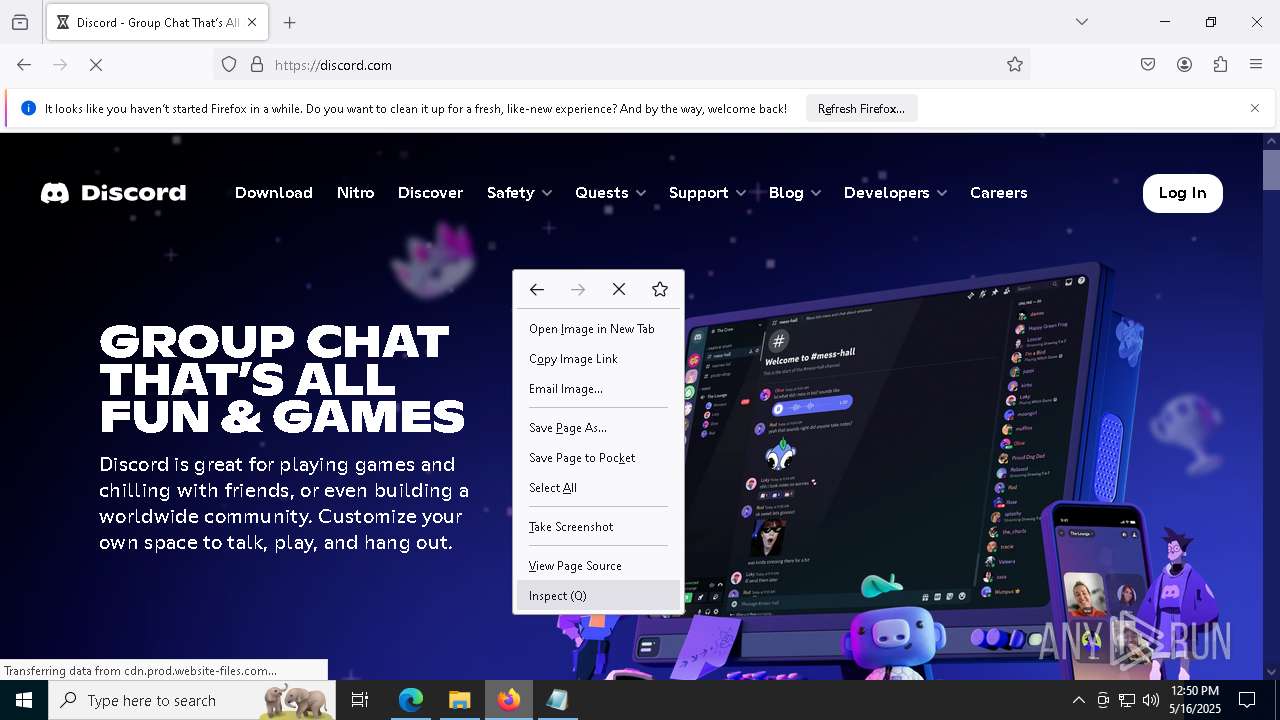Click the bookmark star in context menu
Image resolution: width=1280 pixels, height=720 pixels.
(660, 289)
